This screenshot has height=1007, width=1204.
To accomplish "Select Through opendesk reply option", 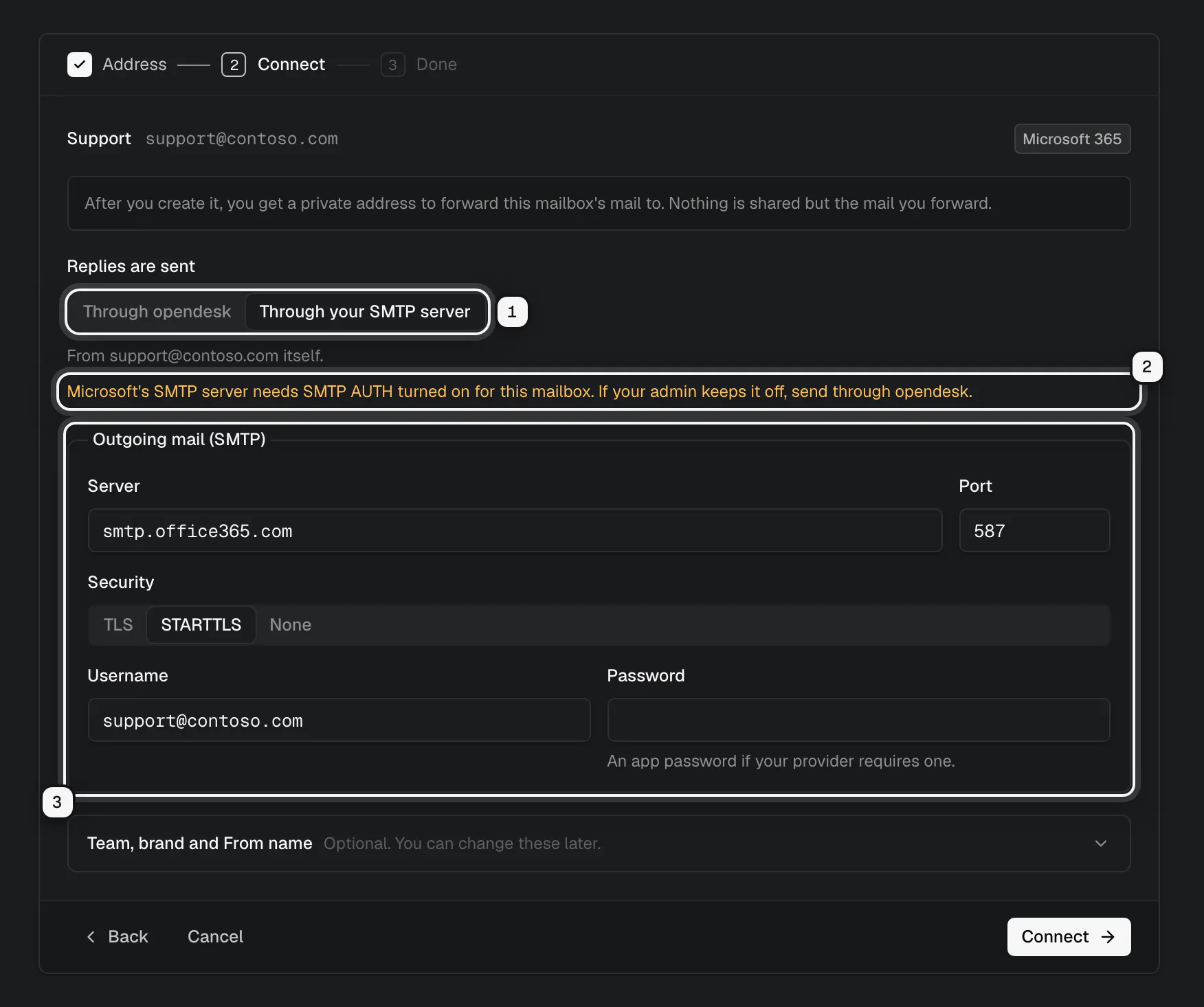I will pyautogui.click(x=157, y=312).
